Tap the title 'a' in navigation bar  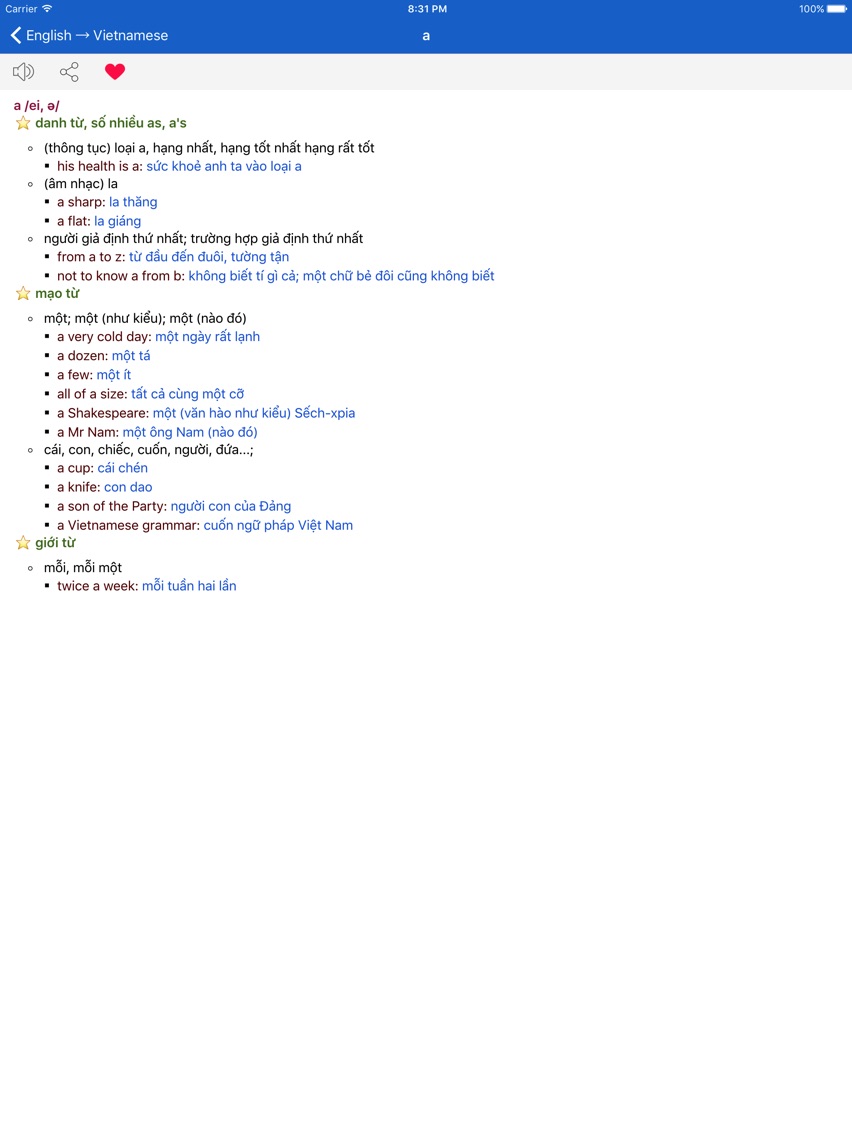pos(426,36)
